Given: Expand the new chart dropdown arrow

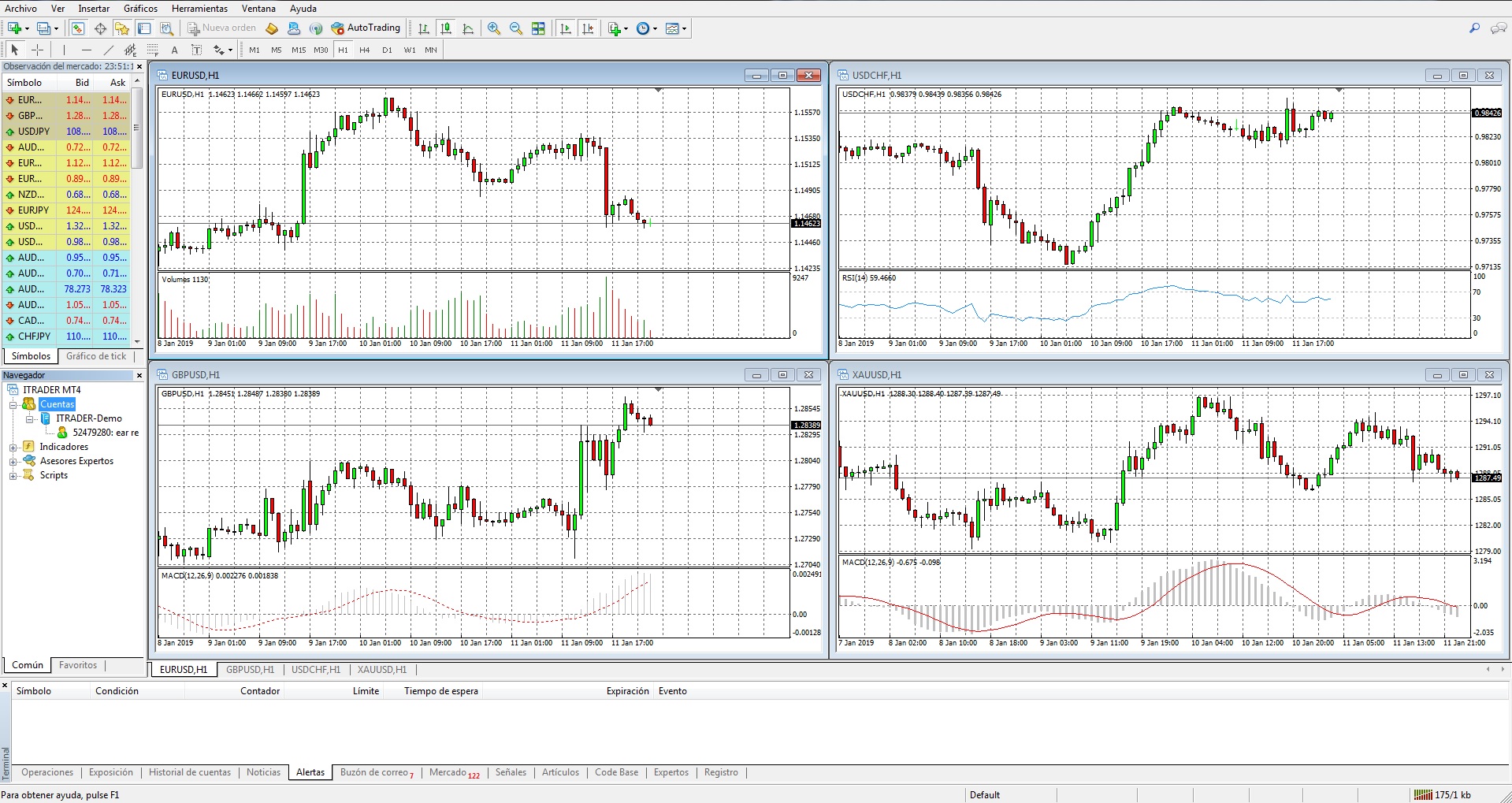Looking at the screenshot, I should [27, 29].
